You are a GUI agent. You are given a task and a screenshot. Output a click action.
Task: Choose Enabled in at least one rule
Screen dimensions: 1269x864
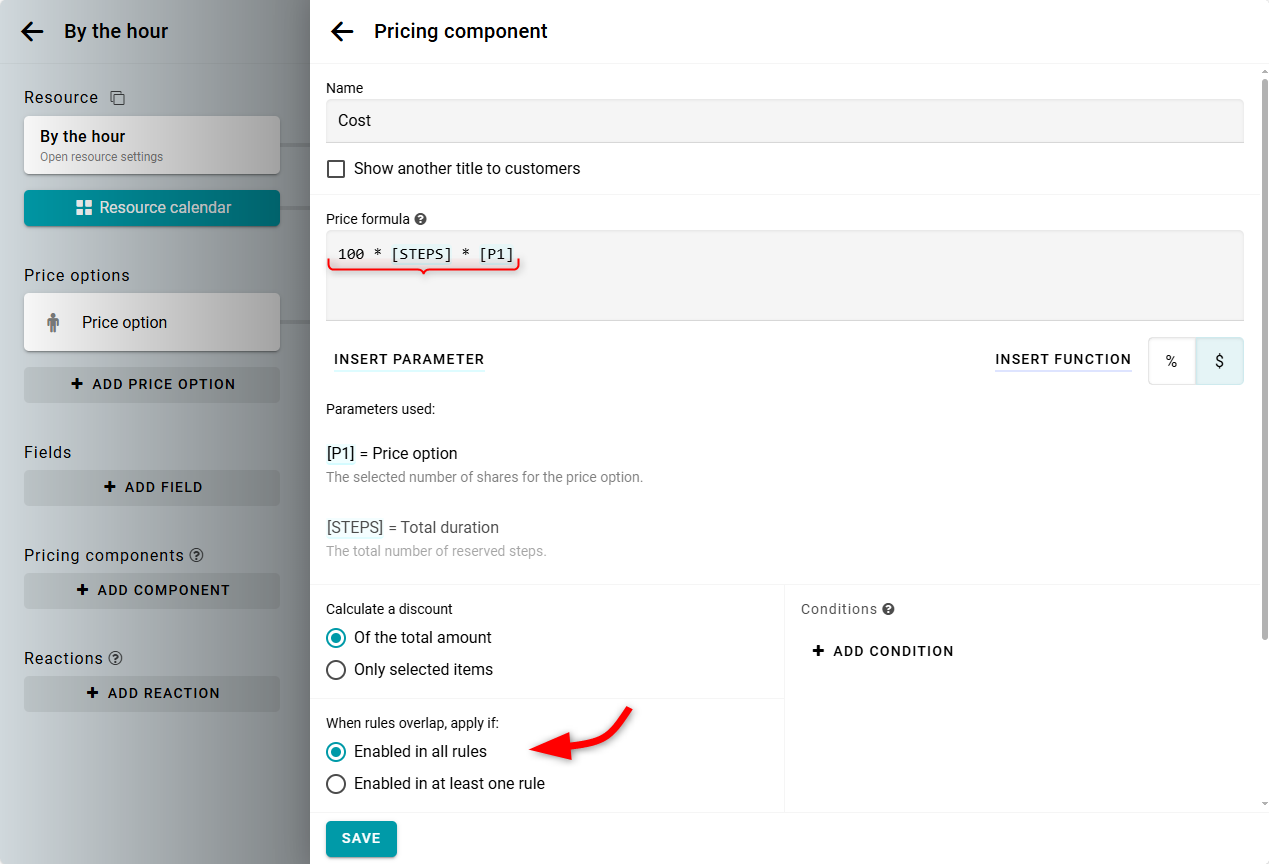[x=336, y=784]
